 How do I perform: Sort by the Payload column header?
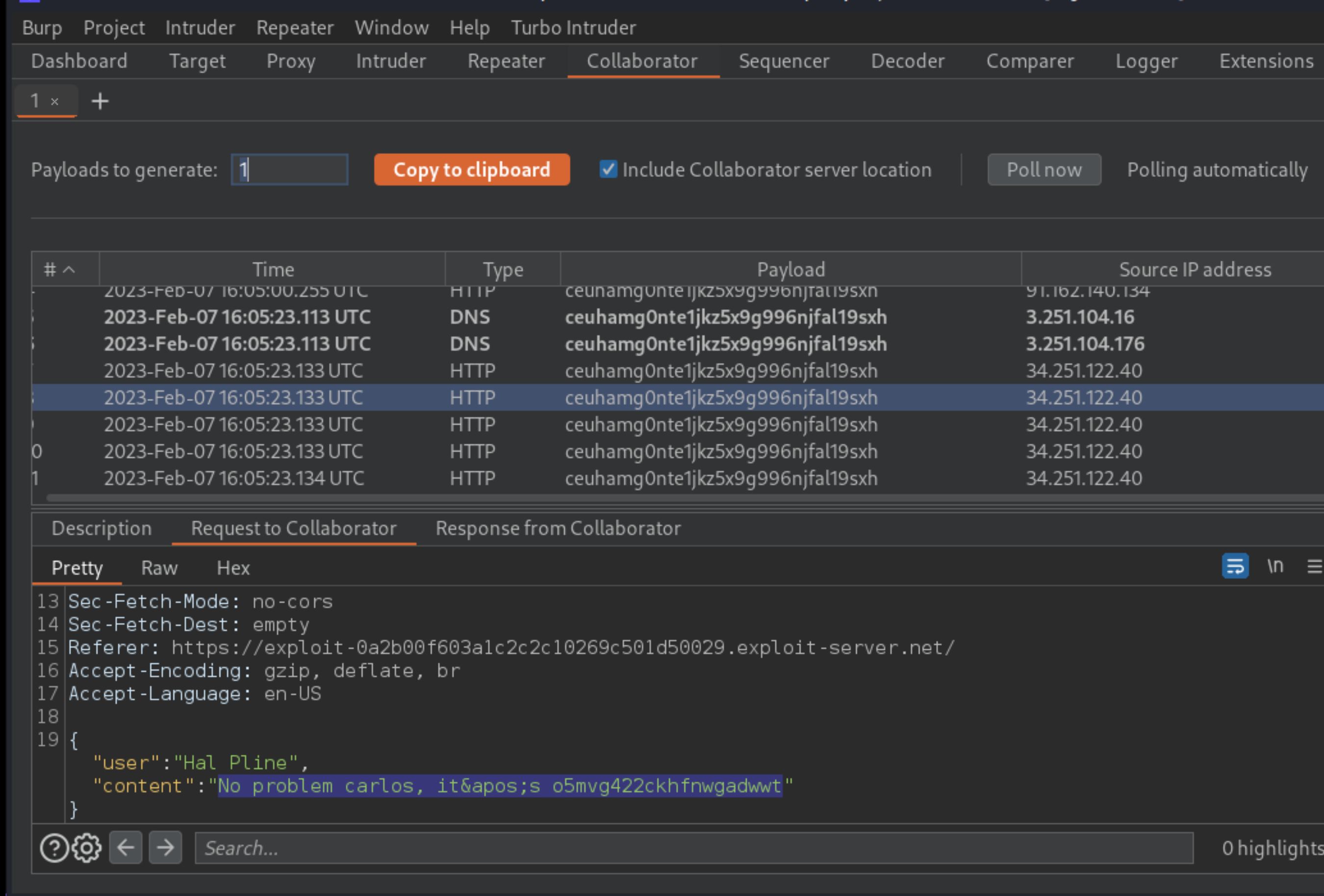click(x=791, y=270)
